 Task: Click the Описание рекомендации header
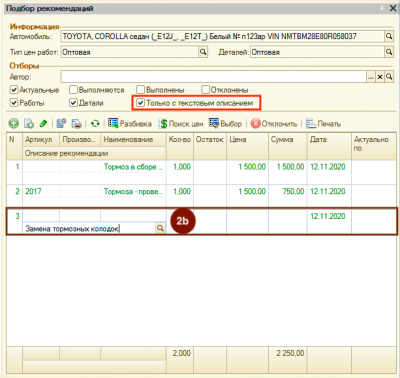pyautogui.click(x=94, y=153)
